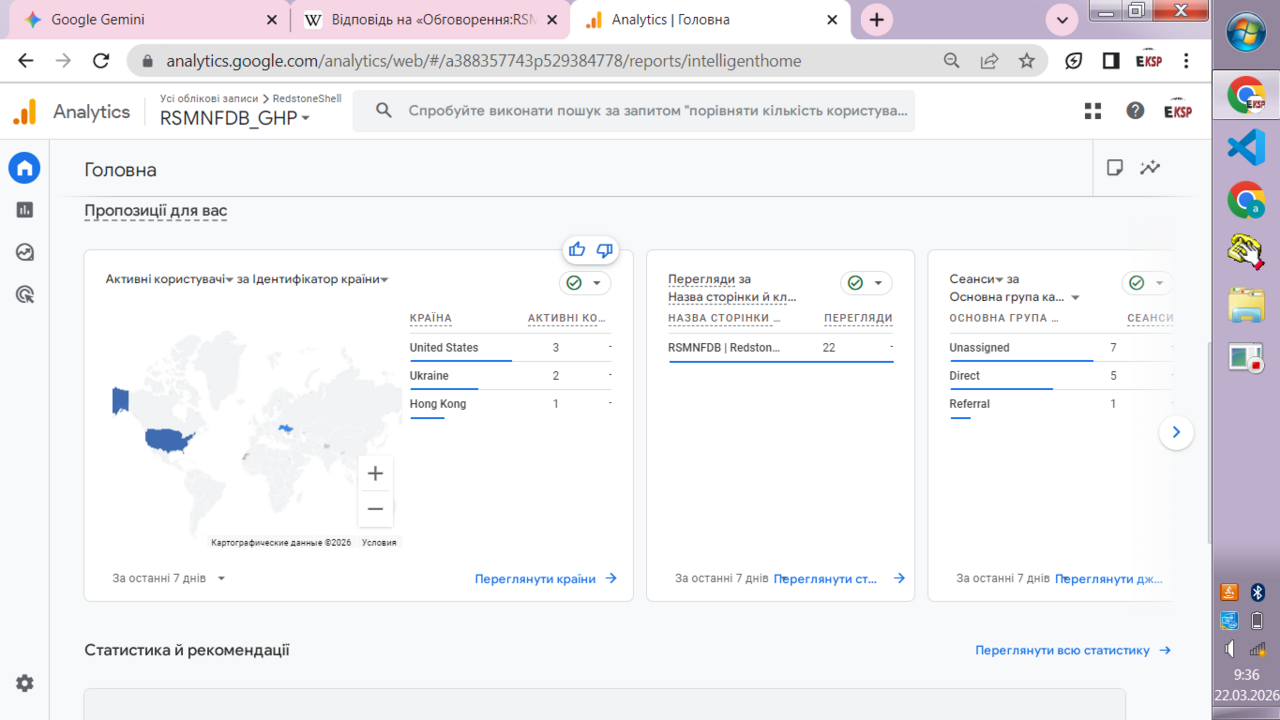Open a new tab with plus button

click(877, 20)
